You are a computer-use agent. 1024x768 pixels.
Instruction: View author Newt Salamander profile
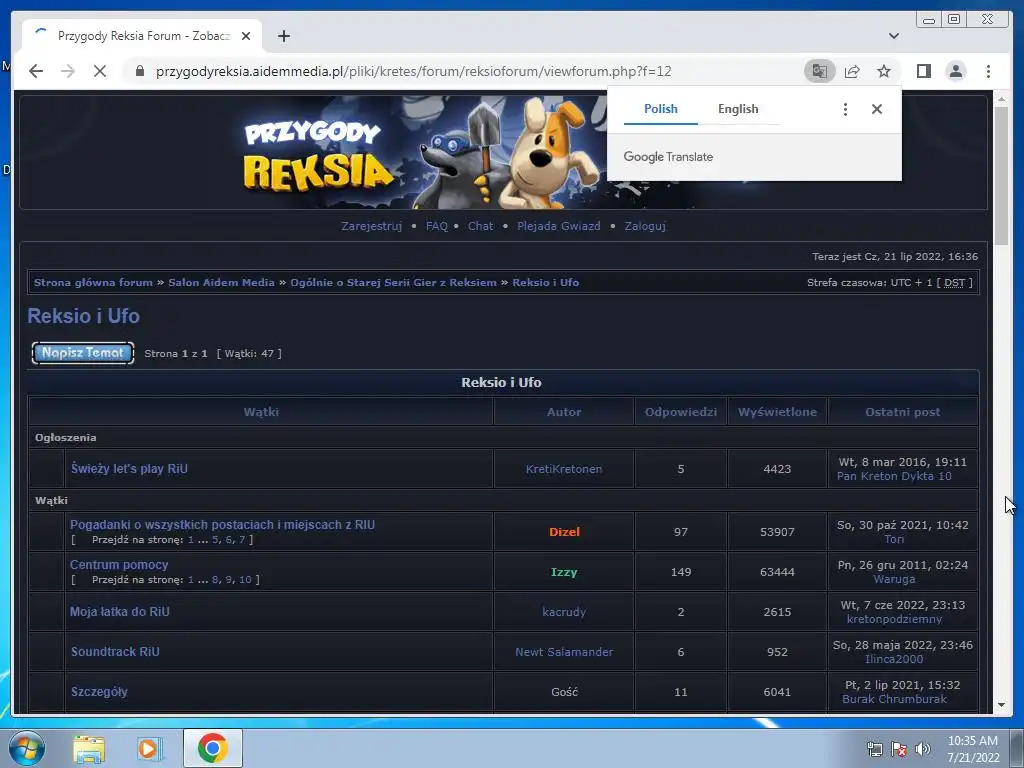pos(564,652)
